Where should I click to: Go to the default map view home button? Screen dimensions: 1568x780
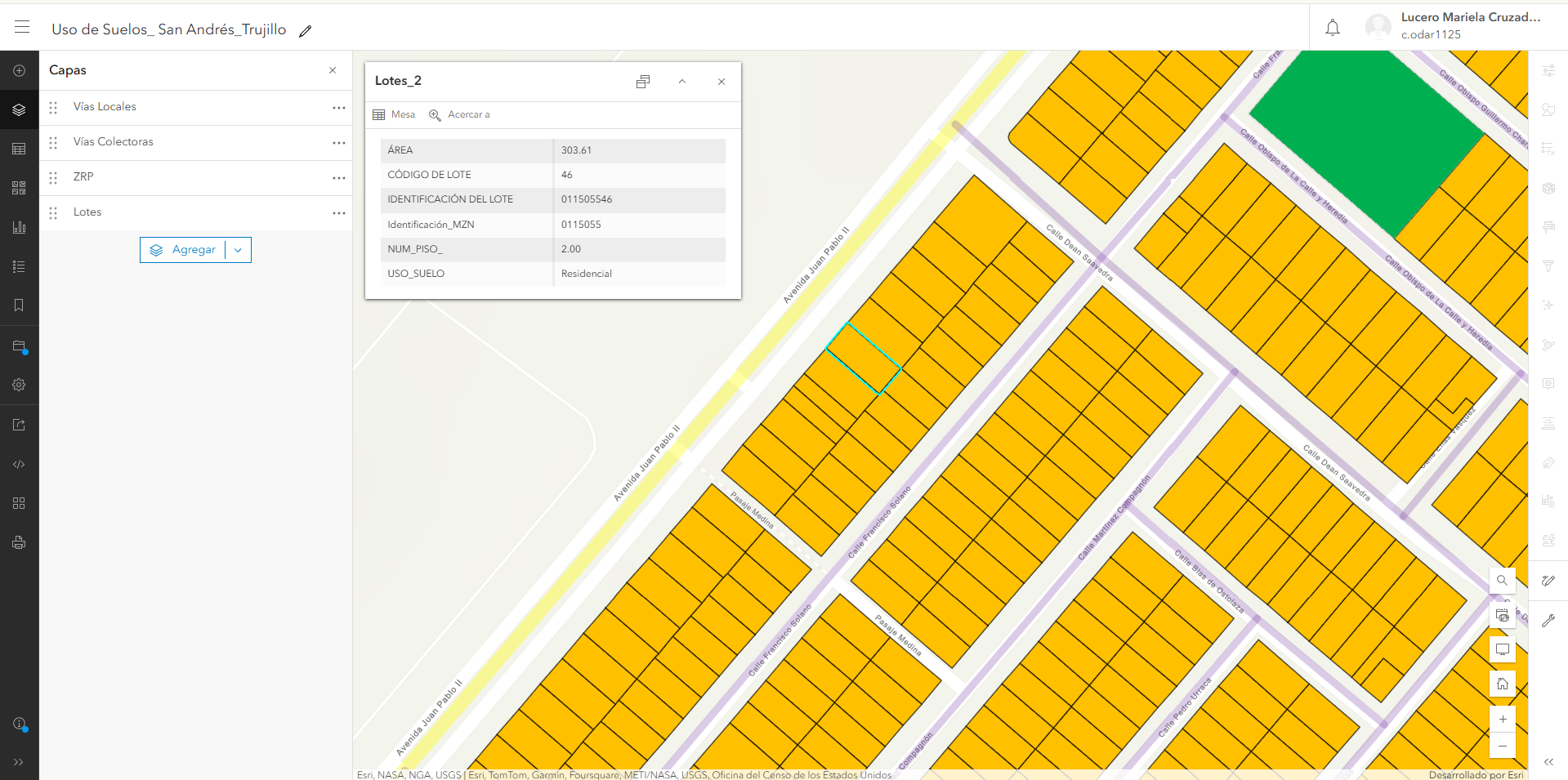pos(1502,684)
